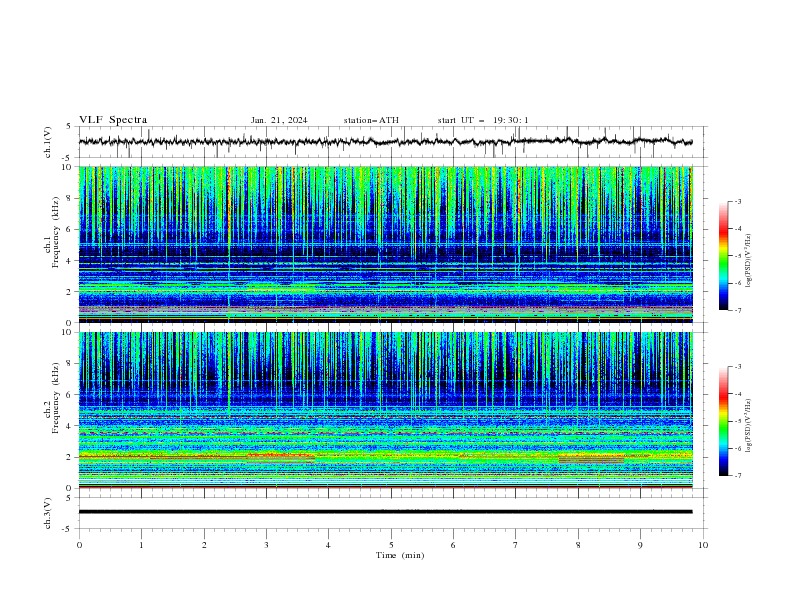Click the "-3" label on ch.1 color bar
Image resolution: width=792 pixels, height=612 pixels.
tap(737, 201)
